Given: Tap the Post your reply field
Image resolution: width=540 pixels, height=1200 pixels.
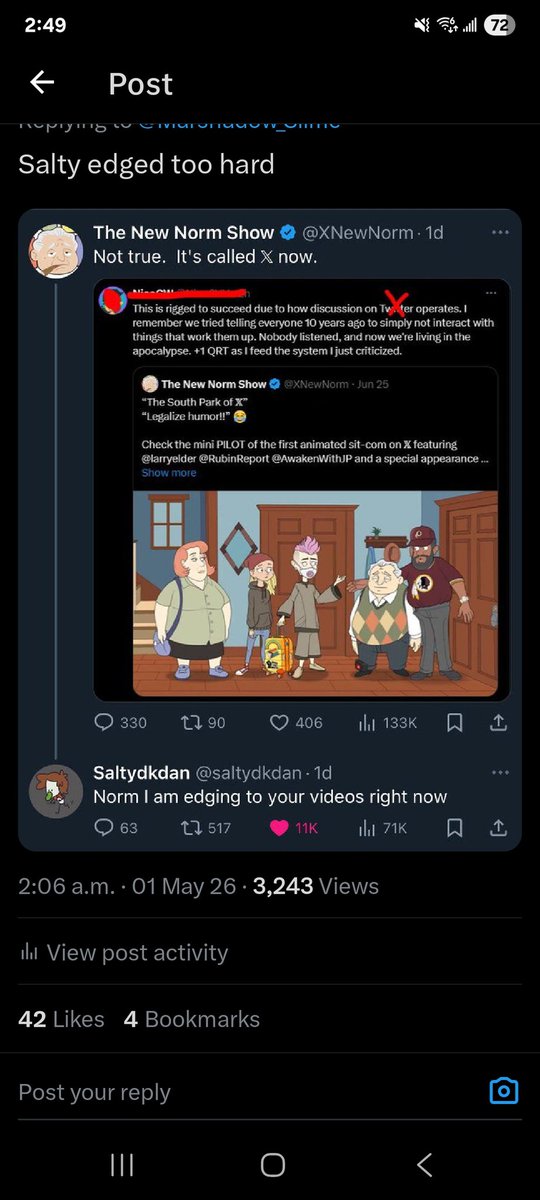Looking at the screenshot, I should [x=240, y=1092].
